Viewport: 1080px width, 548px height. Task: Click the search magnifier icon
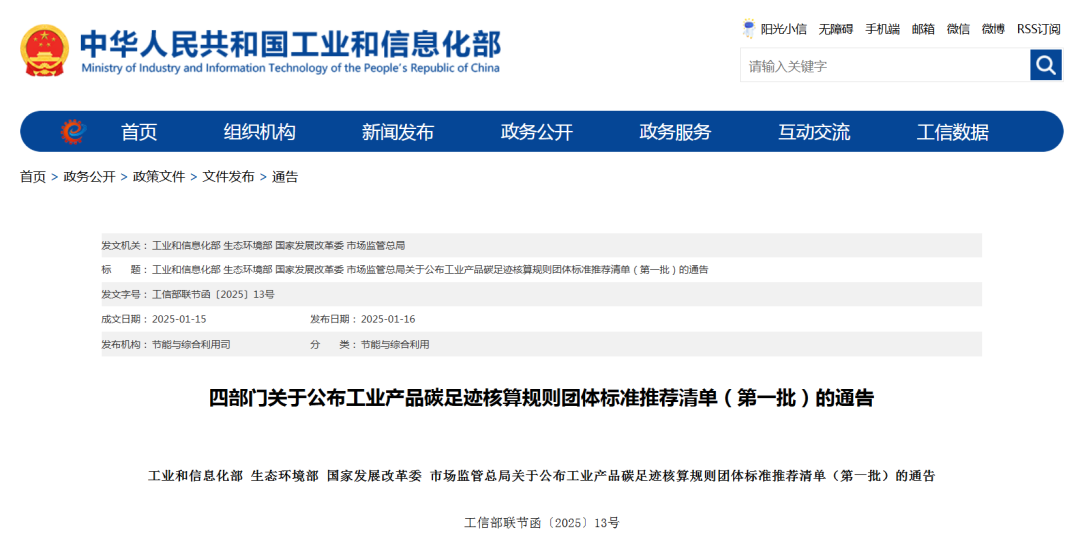pos(1045,66)
